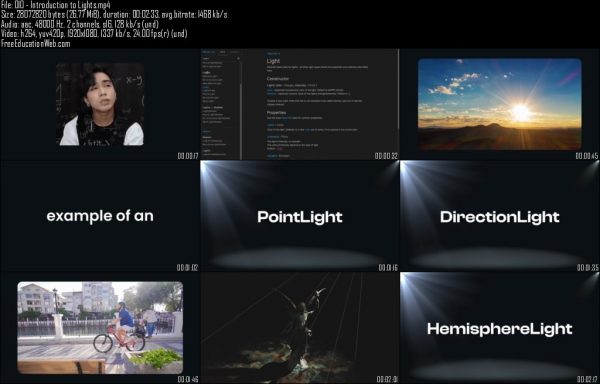The image size is (600, 384).
Task: Open the sunset landscape thumbnail
Action: pos(500,104)
